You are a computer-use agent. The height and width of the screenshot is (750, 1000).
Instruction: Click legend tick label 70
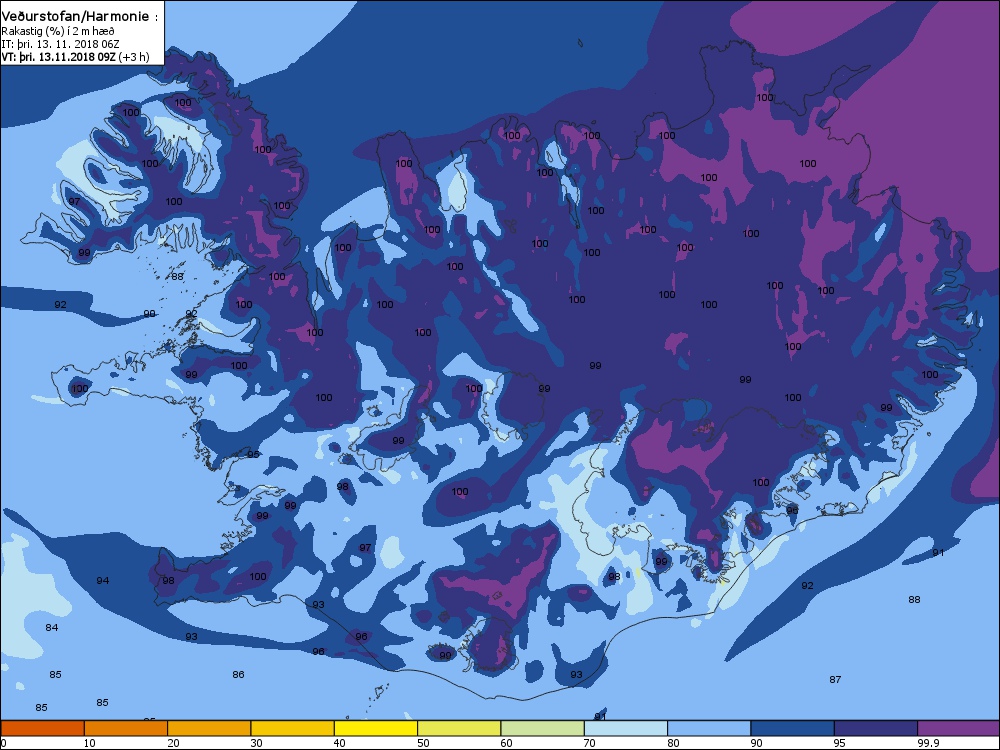589,743
